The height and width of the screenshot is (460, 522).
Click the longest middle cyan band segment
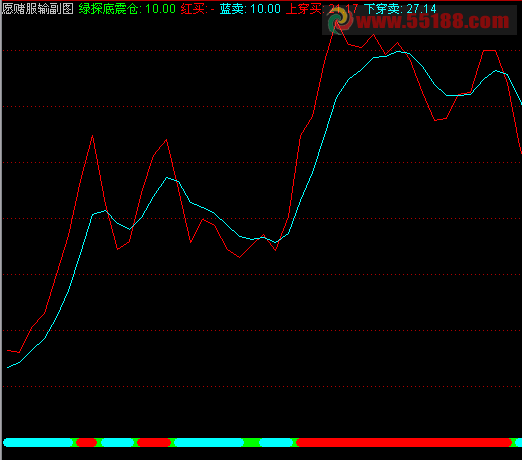(x=209, y=443)
